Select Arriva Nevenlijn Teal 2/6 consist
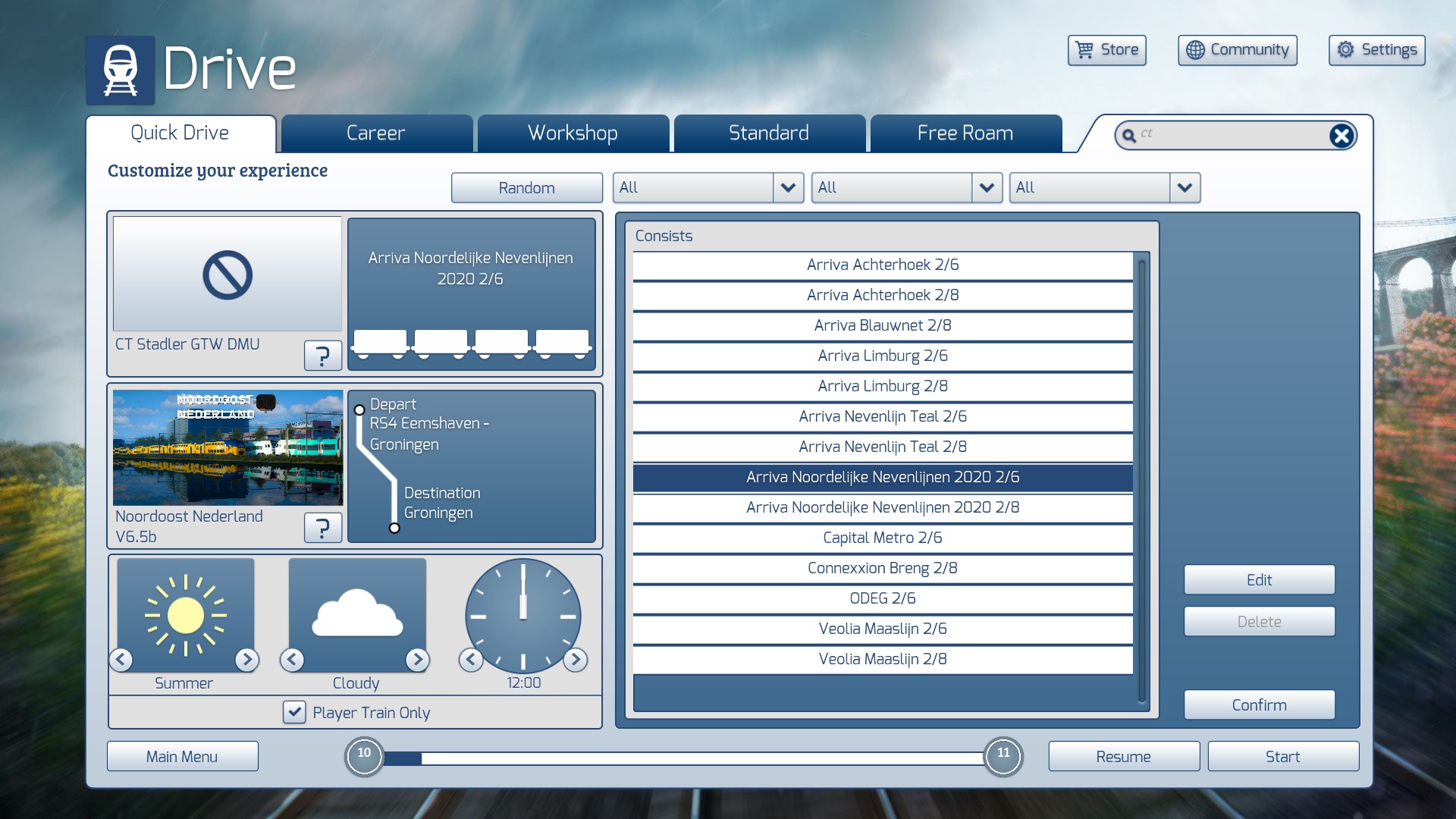The height and width of the screenshot is (819, 1456). [883, 416]
